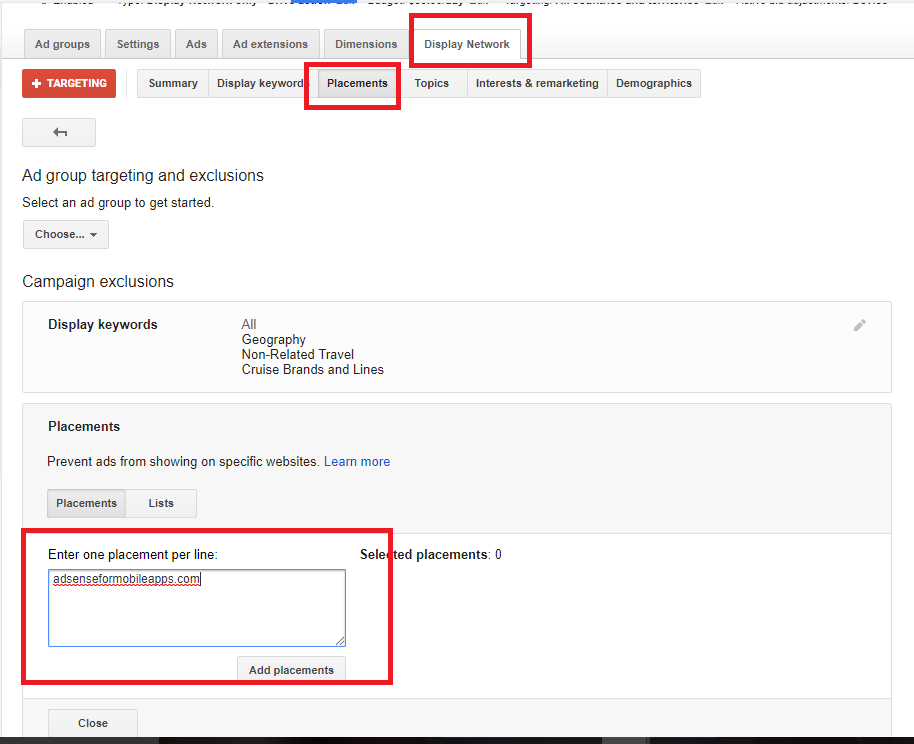Expand the Choose... ad group dropdown
This screenshot has height=744, width=914.
click(66, 234)
